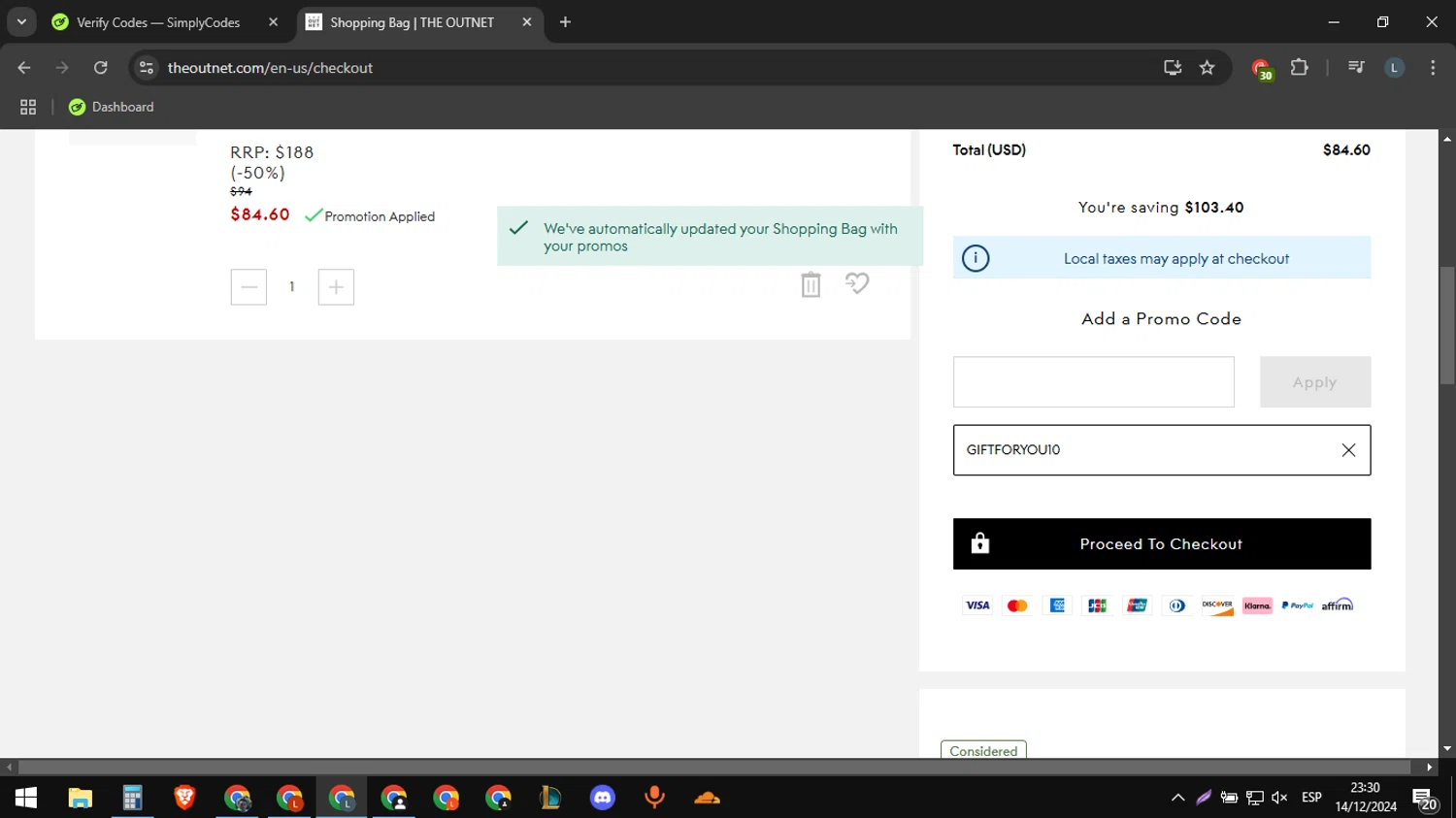The height and width of the screenshot is (818, 1456).
Task: Move item to wishlist with heart icon
Action: click(857, 283)
